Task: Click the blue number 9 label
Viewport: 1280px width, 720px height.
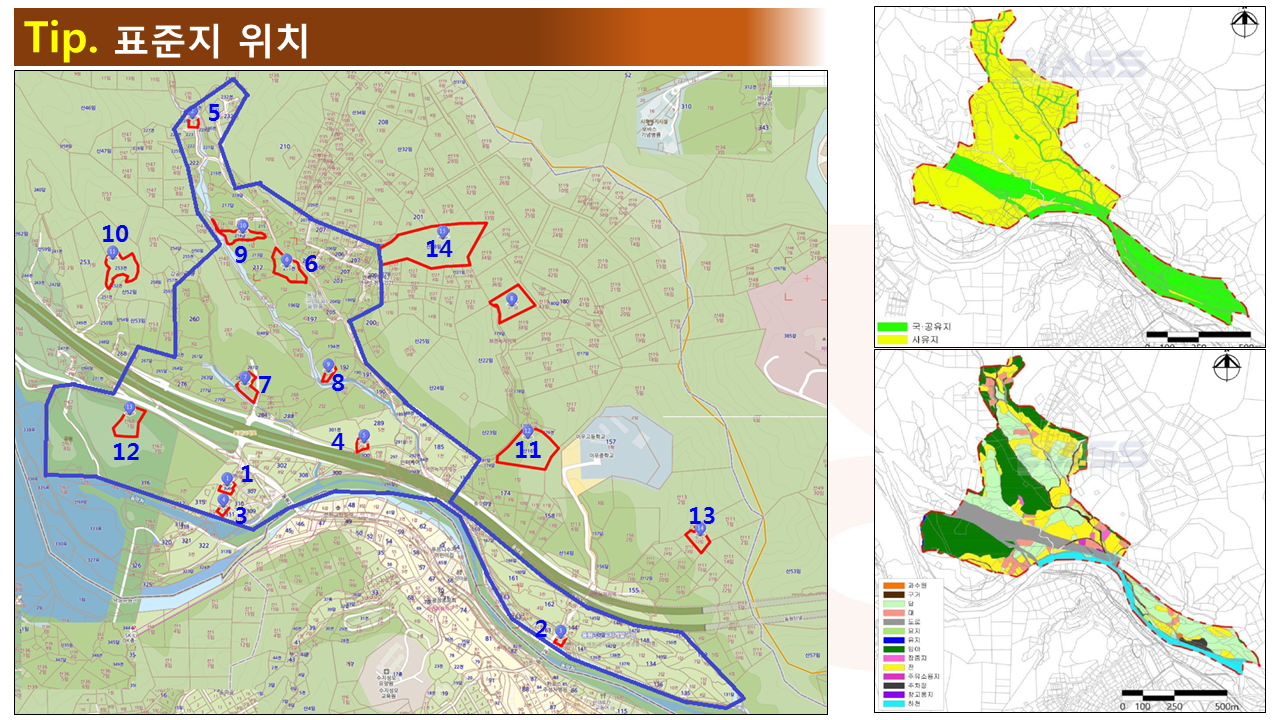Action: tap(241, 254)
